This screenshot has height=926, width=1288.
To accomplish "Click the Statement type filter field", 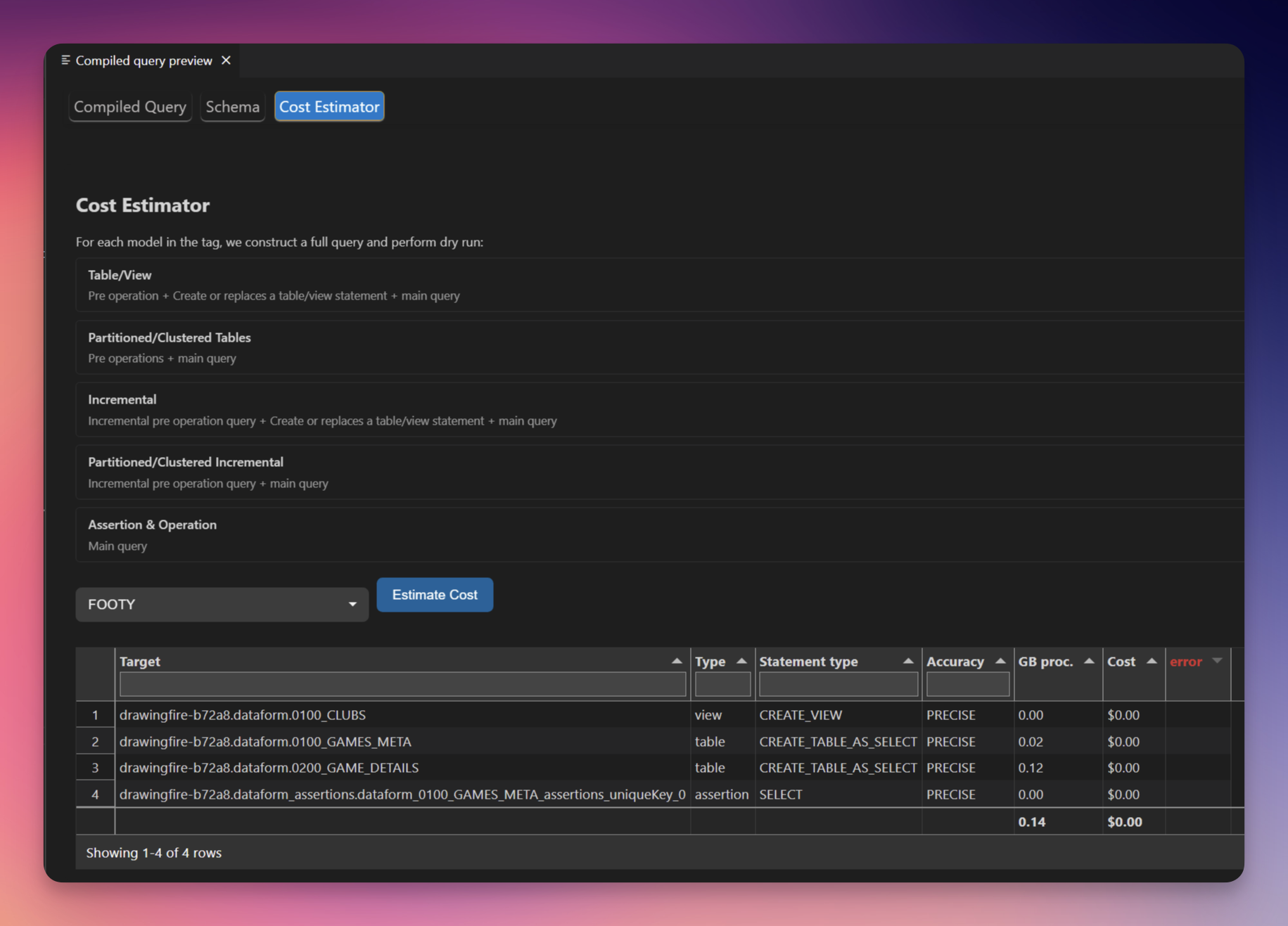I will point(838,683).
